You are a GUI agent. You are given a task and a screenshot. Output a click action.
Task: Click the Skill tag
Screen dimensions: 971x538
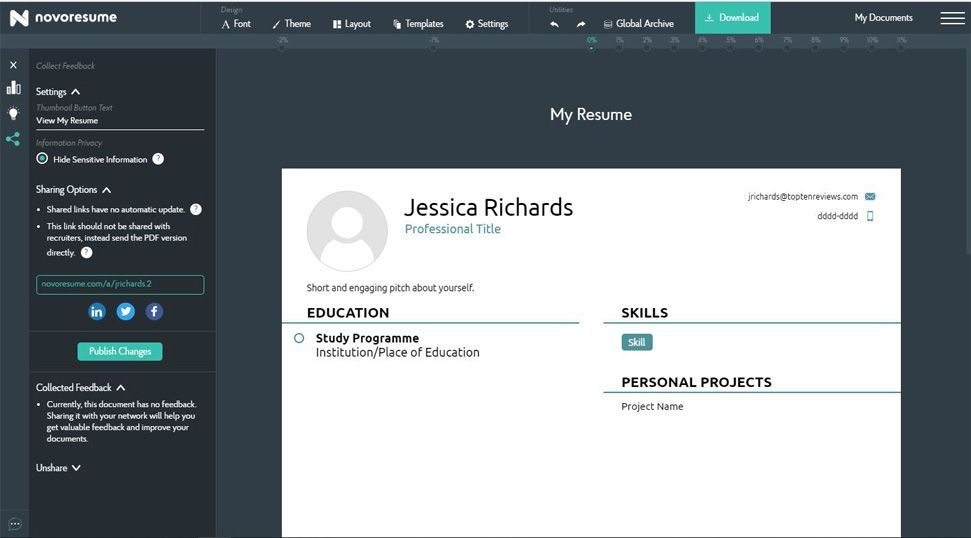(x=637, y=342)
